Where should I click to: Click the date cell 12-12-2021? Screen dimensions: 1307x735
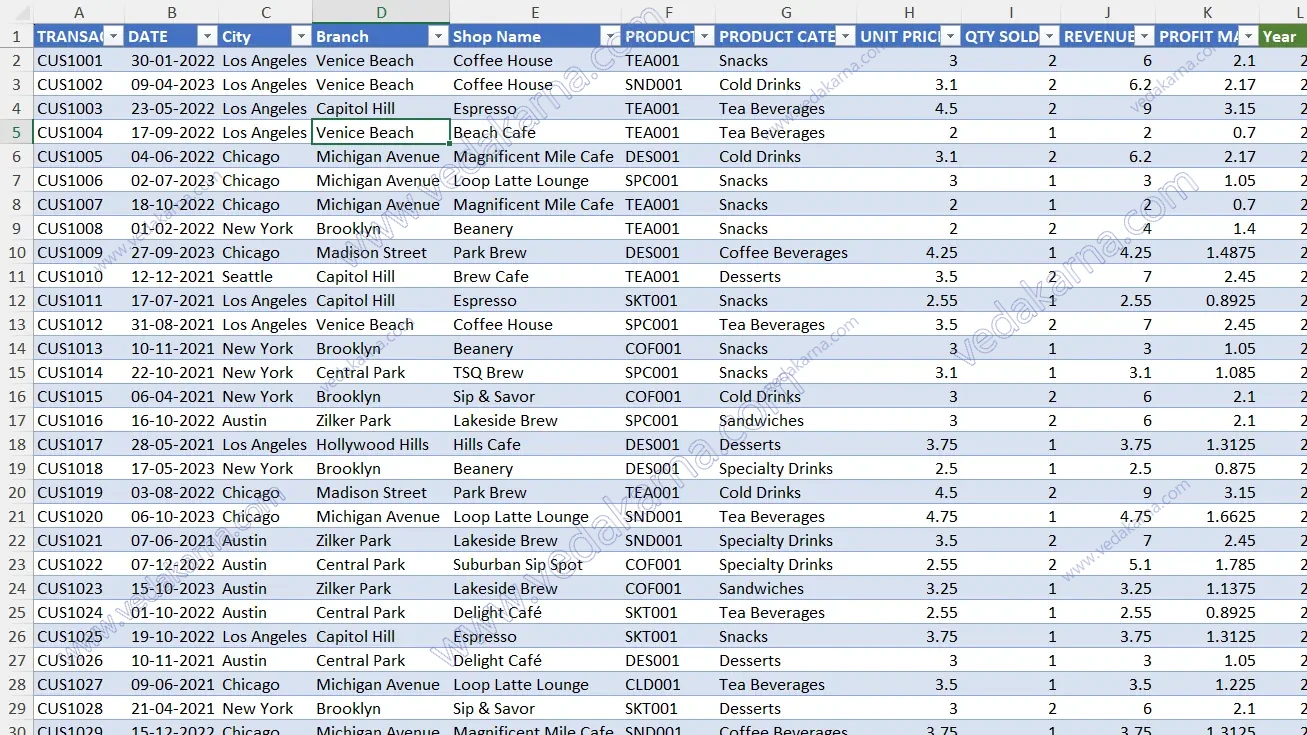pyautogui.click(x=171, y=276)
